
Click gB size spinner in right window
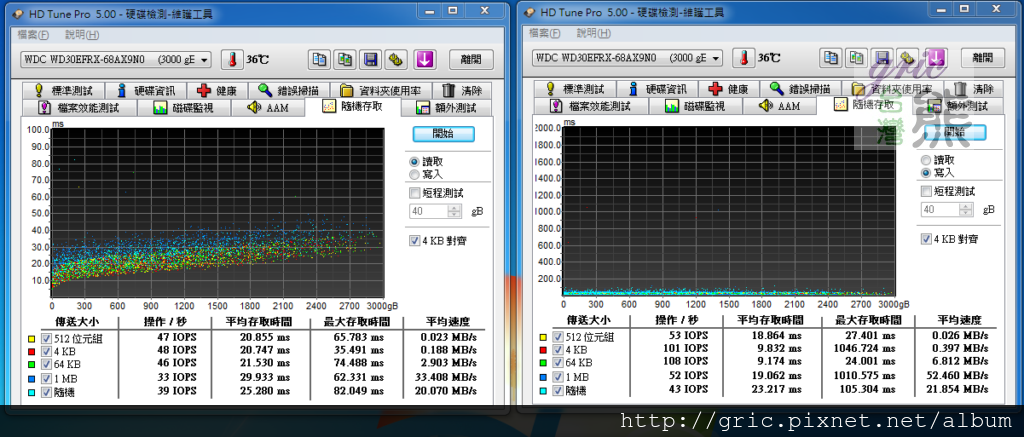[966, 210]
